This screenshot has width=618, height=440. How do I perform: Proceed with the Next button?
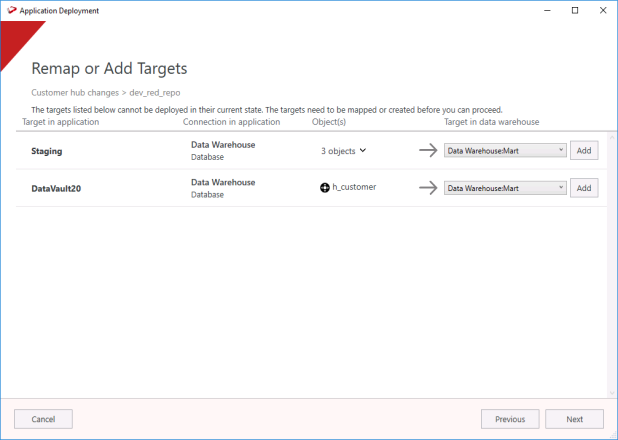(574, 418)
